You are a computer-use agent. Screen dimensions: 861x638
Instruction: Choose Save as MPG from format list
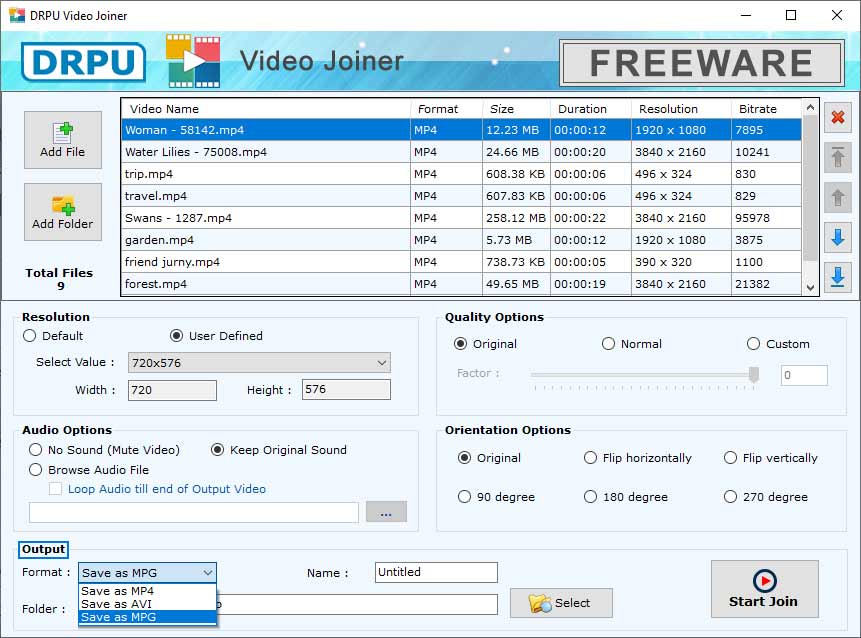[147, 617]
